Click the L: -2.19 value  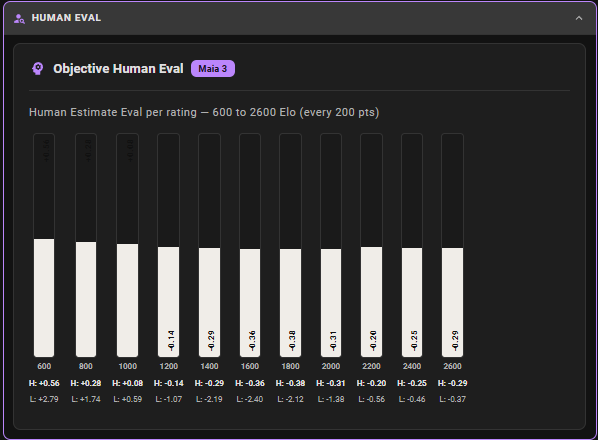point(209,399)
